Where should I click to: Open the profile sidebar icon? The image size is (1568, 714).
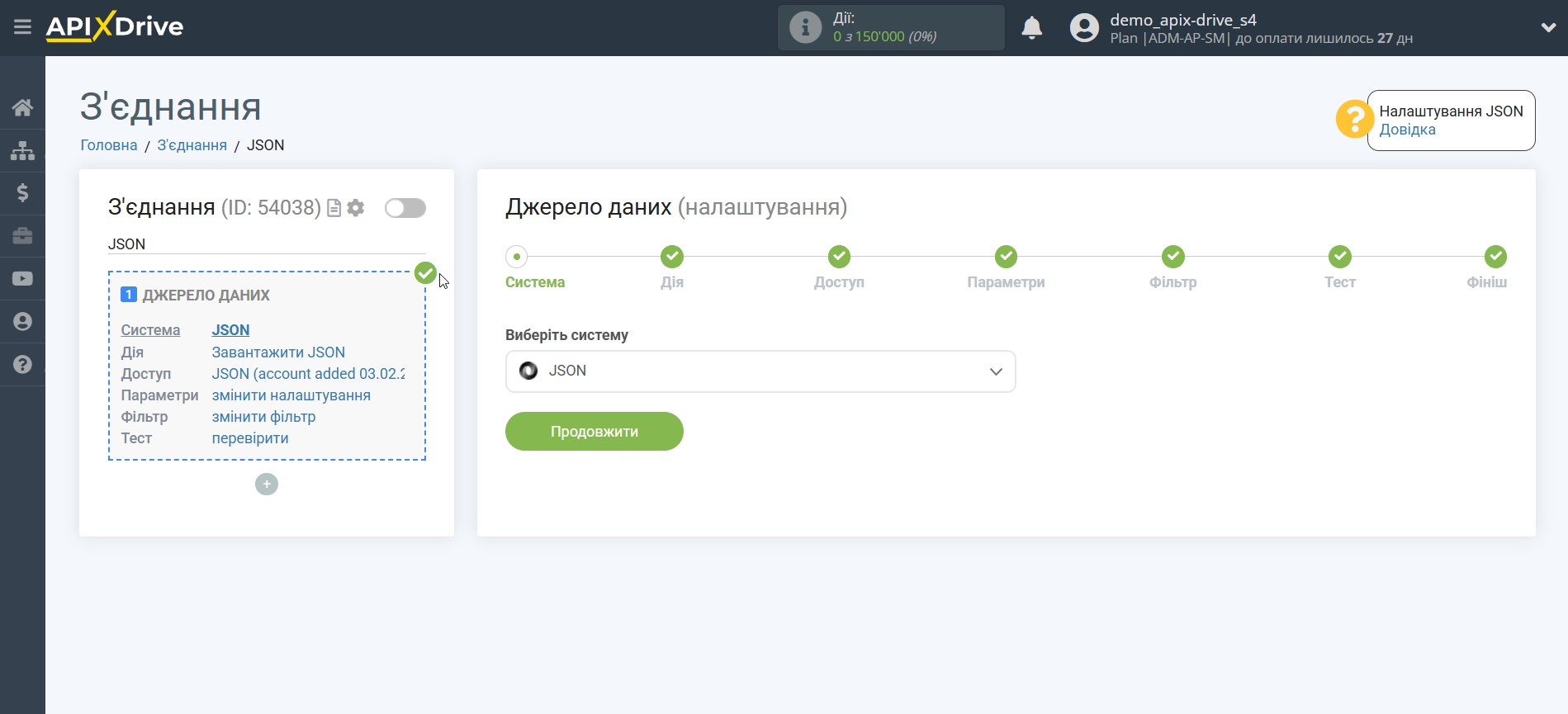pyautogui.click(x=22, y=322)
